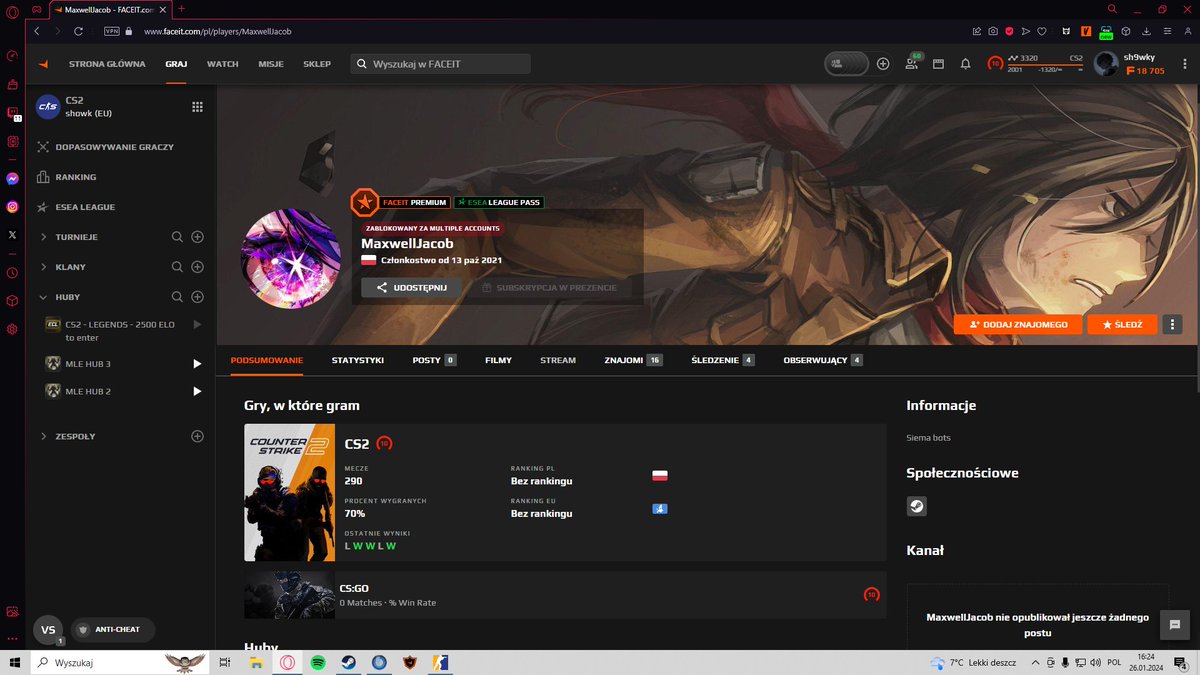Image resolution: width=1200 pixels, height=675 pixels.
Task: Open the WATCH nav item
Action: tap(222, 64)
